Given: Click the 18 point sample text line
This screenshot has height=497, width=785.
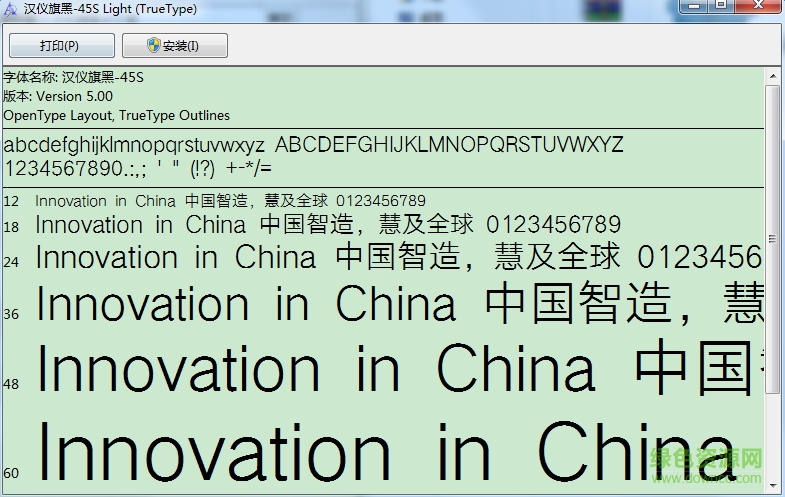Looking at the screenshot, I should click(x=328, y=225).
